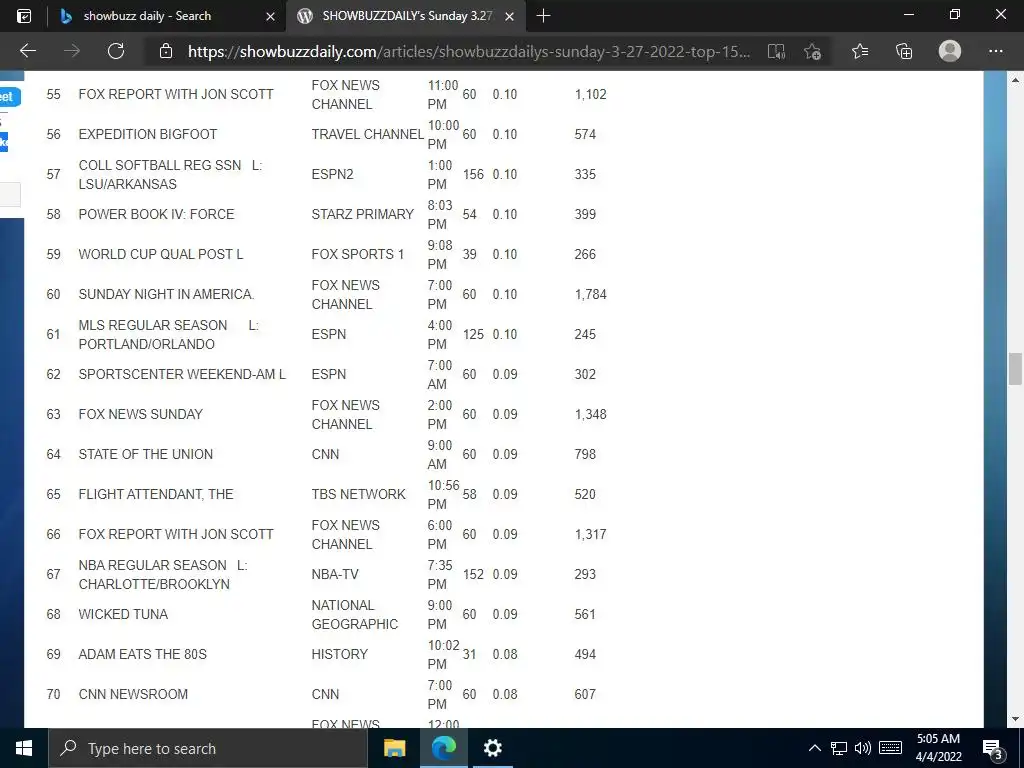View site info via the lock icon
The image size is (1024, 768).
166,52
